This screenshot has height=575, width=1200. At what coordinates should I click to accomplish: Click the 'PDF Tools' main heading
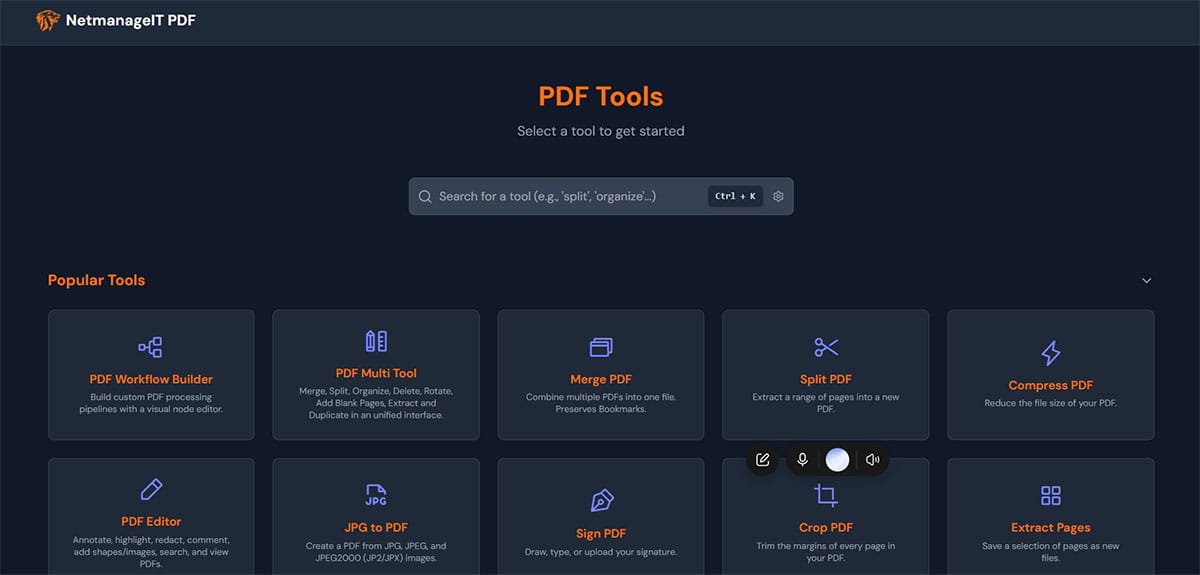[601, 96]
